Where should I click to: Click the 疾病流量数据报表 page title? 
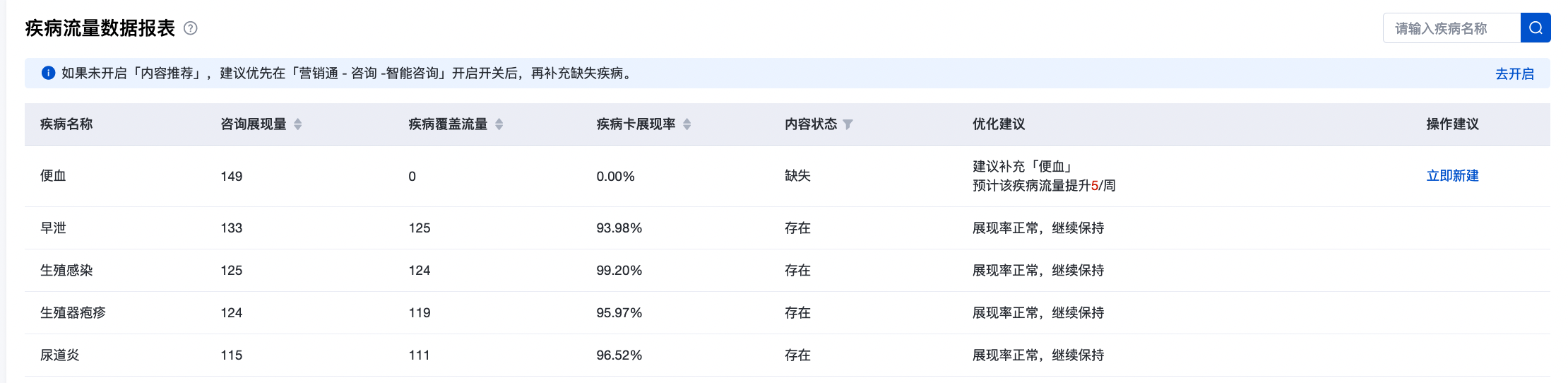coord(100,28)
